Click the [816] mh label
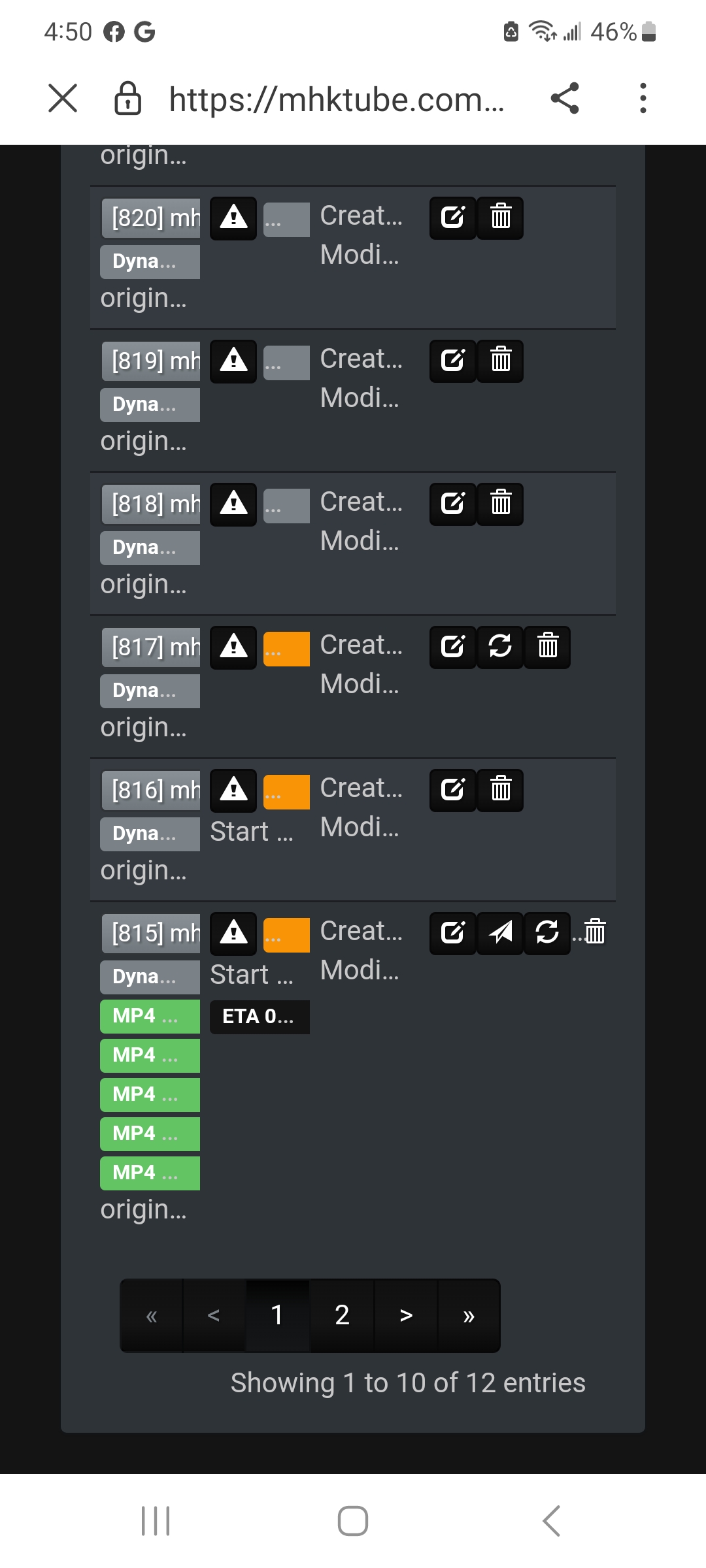 [x=151, y=791]
